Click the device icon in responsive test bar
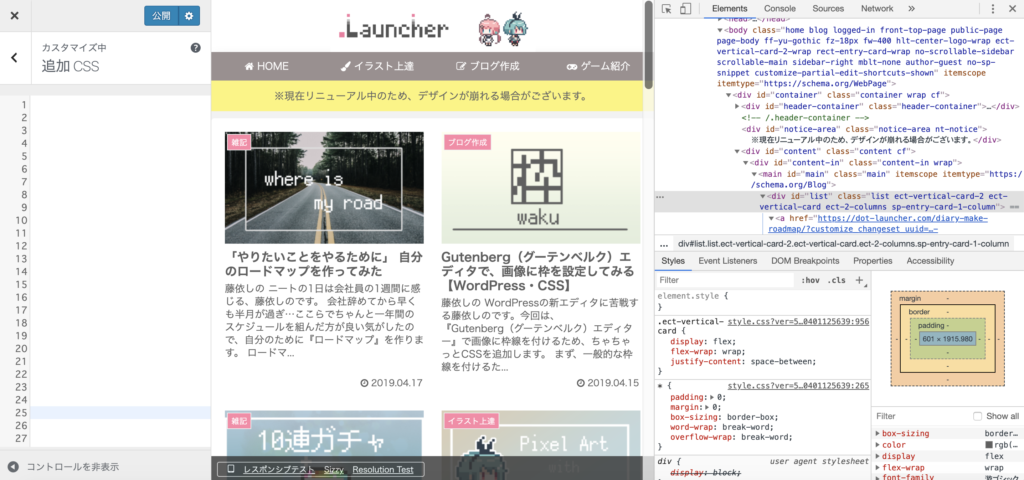Screen dimensions: 1024x480 231,470
